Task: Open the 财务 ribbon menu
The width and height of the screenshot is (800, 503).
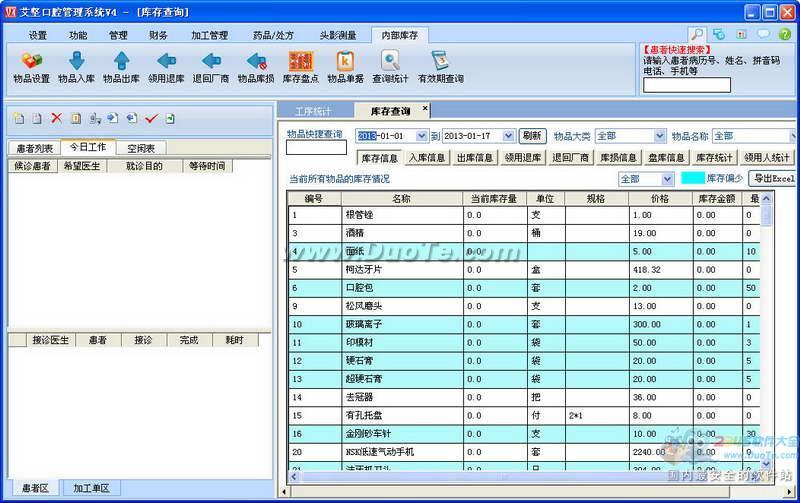Action: [158, 35]
